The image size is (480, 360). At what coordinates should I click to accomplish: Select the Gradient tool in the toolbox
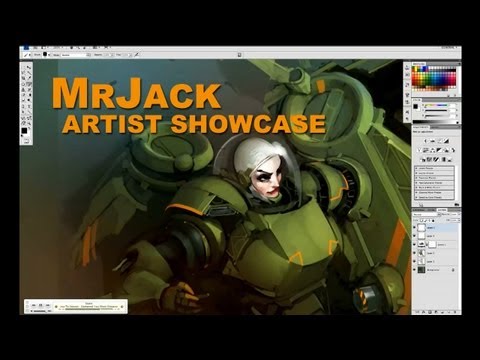click(29, 95)
